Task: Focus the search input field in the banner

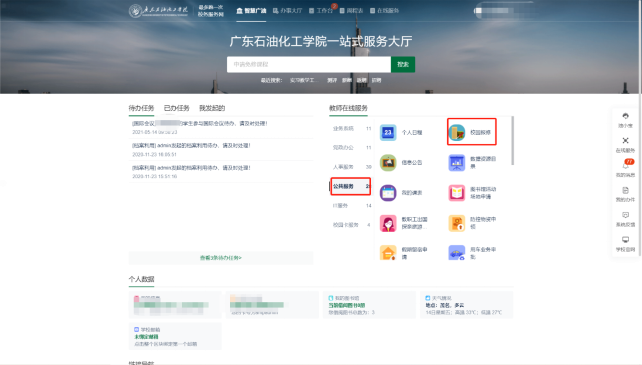Action: [x=309, y=64]
